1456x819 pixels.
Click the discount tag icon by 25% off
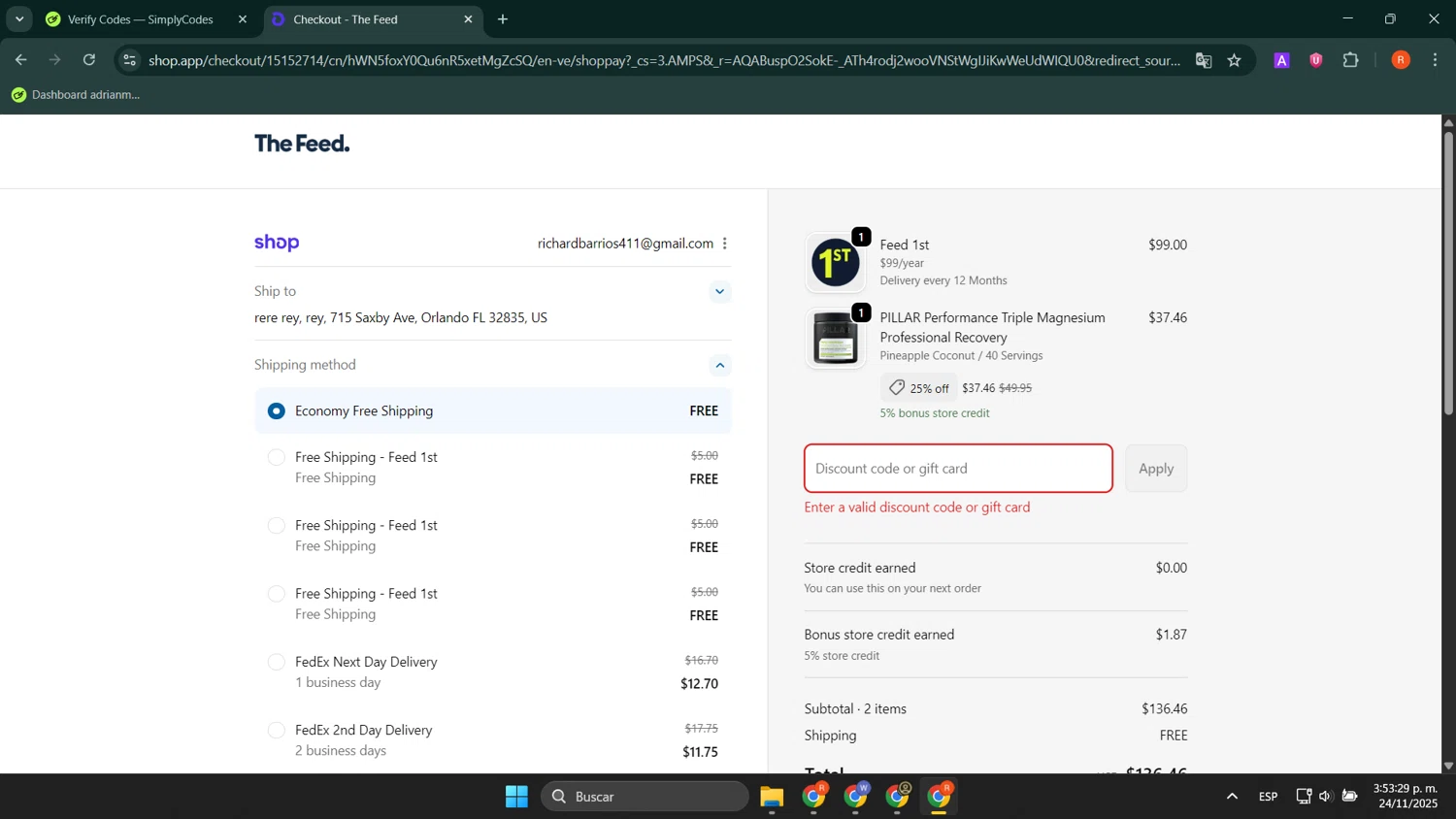[x=897, y=388]
